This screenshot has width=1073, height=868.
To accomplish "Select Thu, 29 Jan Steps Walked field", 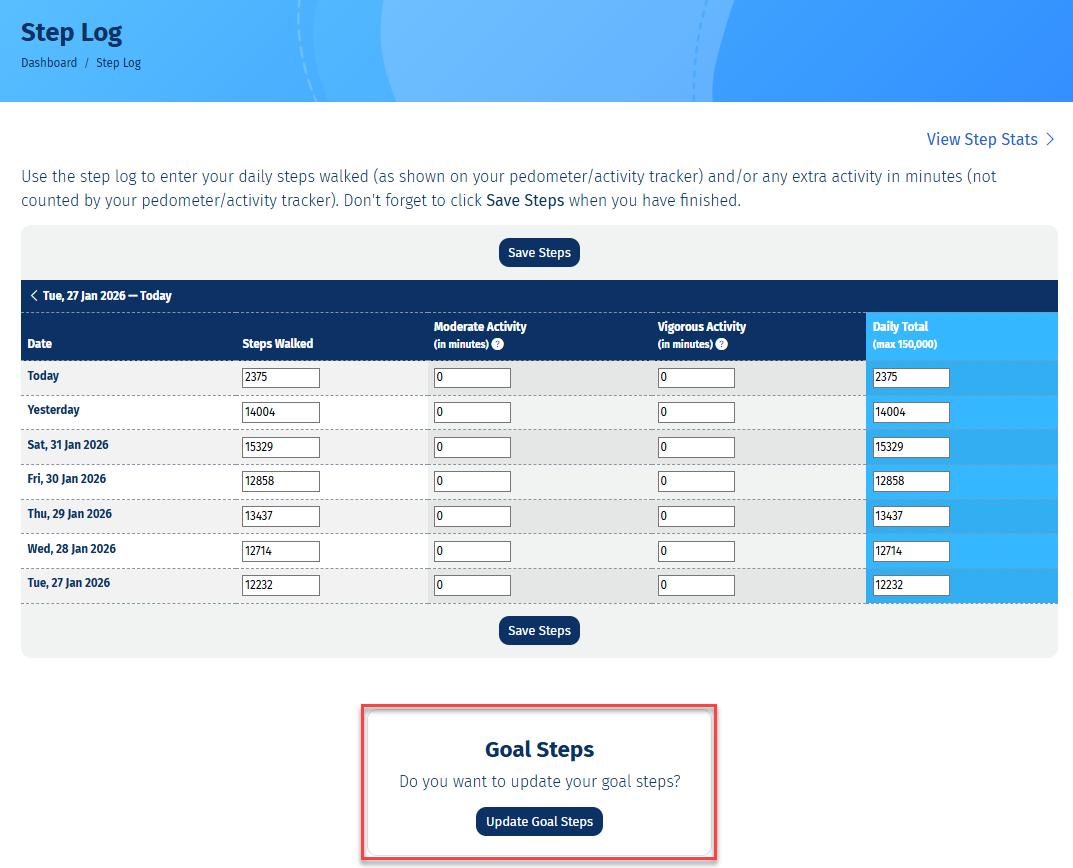I will pos(280,516).
